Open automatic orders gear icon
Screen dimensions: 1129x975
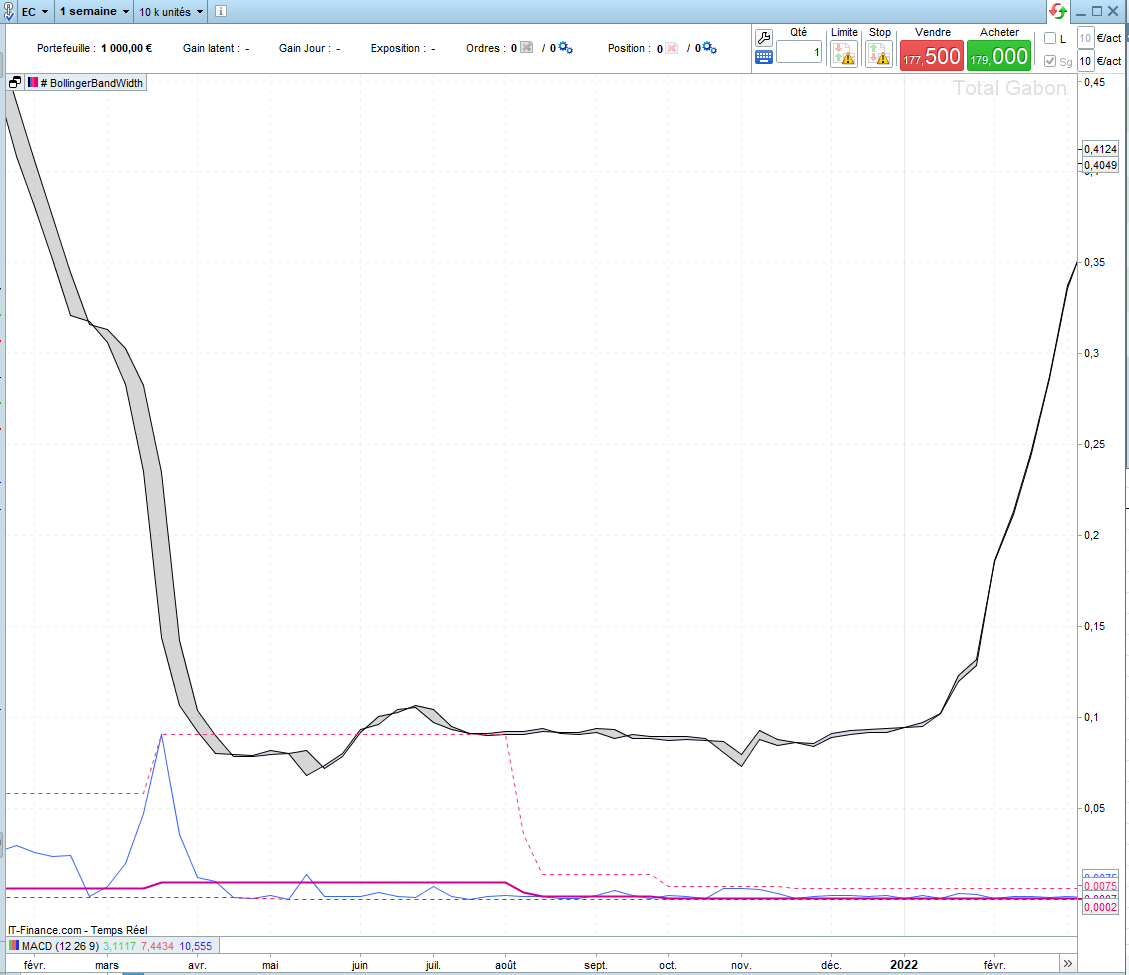tap(565, 48)
